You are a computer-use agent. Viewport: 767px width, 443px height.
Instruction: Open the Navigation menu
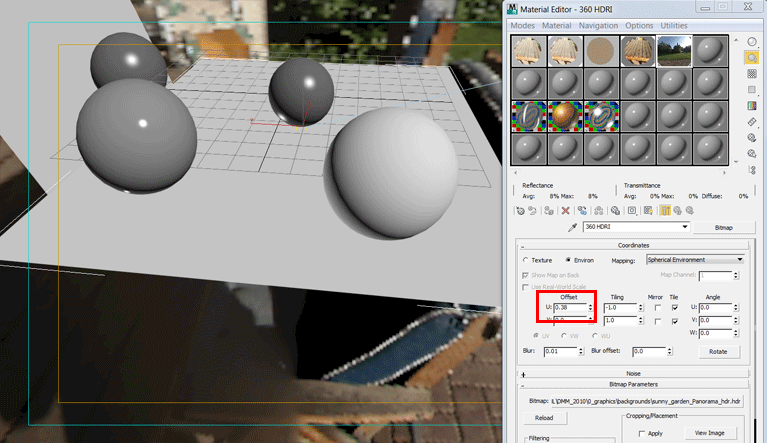[x=598, y=25]
